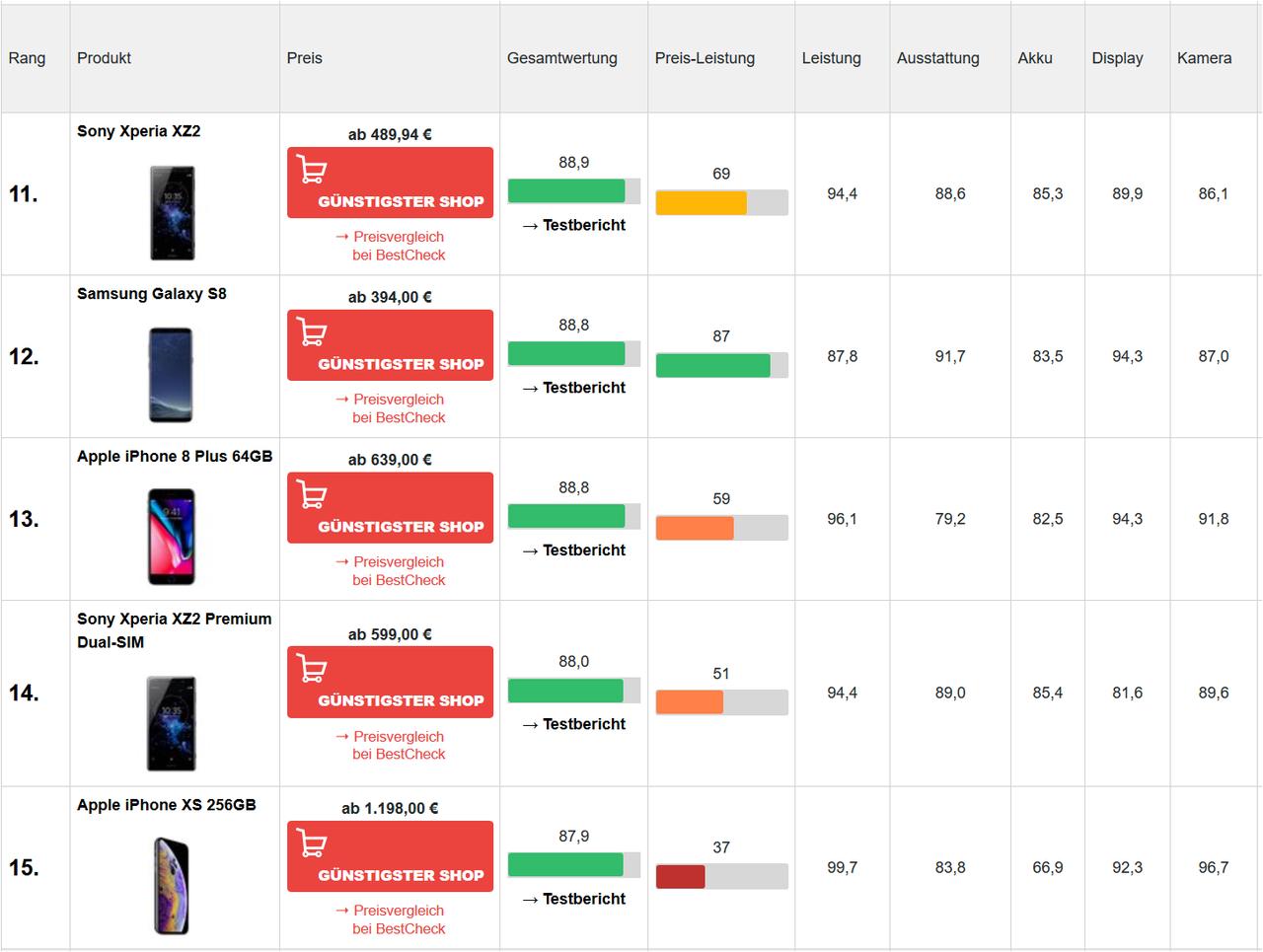Click the price 'ab 394,00 €'
The width and height of the screenshot is (1263, 952).
[x=390, y=298]
